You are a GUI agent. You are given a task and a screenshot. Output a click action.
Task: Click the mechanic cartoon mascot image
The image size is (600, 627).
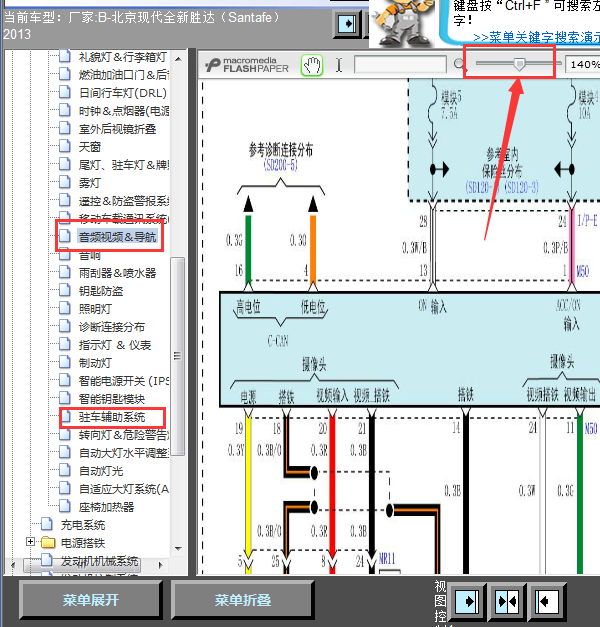[402, 23]
